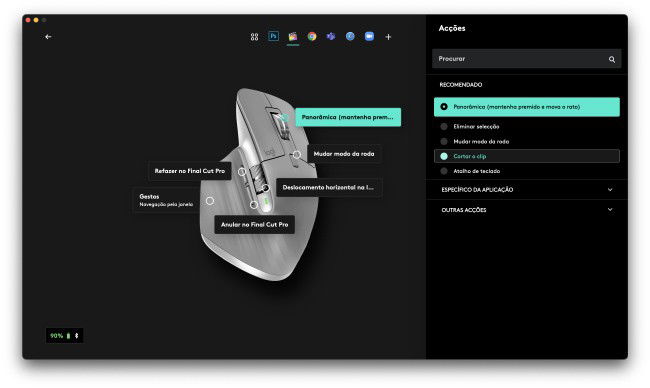
Task: Expand the Outras acções section
Action: pos(526,210)
